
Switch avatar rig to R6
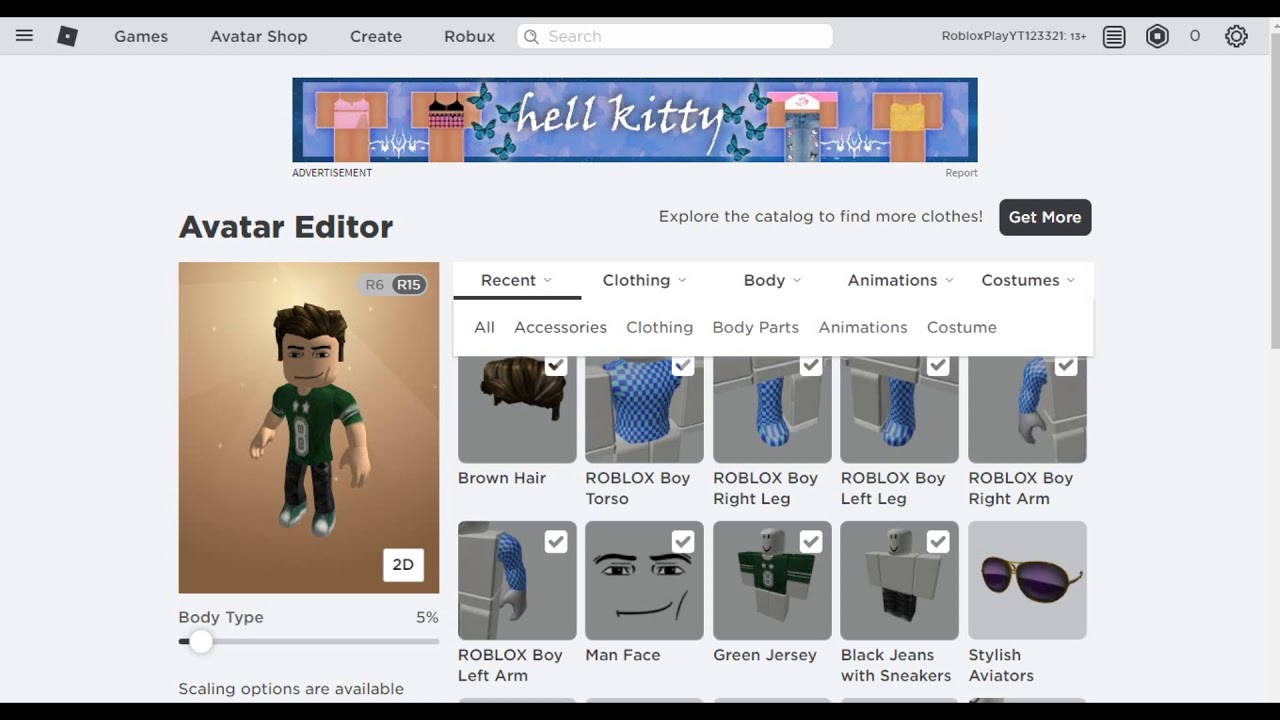click(374, 285)
